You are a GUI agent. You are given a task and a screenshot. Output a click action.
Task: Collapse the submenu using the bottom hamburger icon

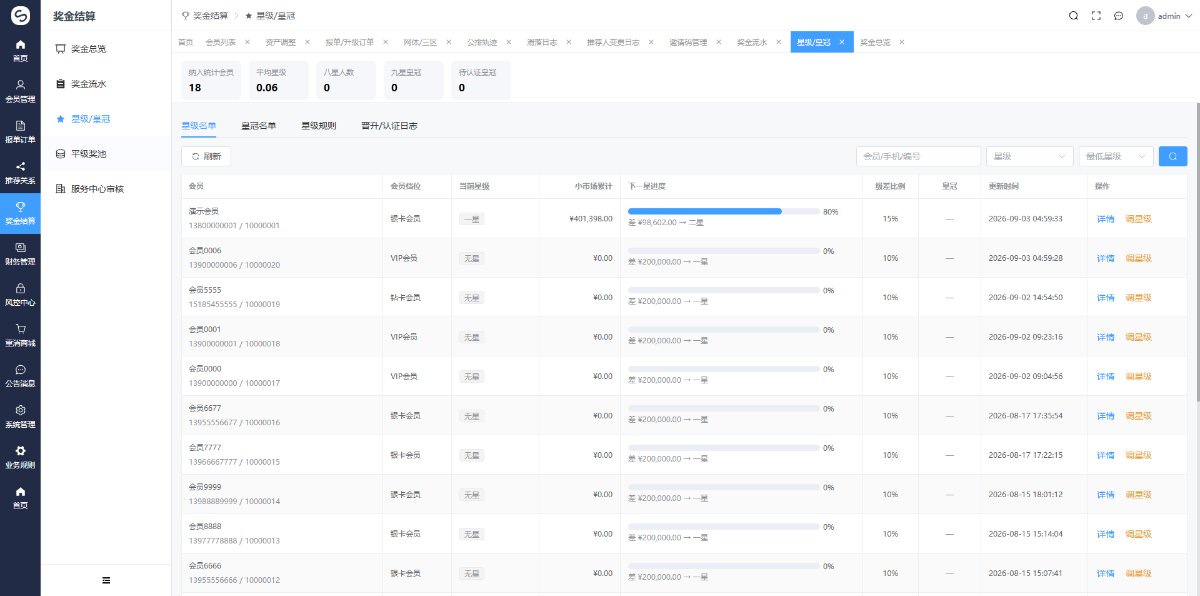pos(106,580)
